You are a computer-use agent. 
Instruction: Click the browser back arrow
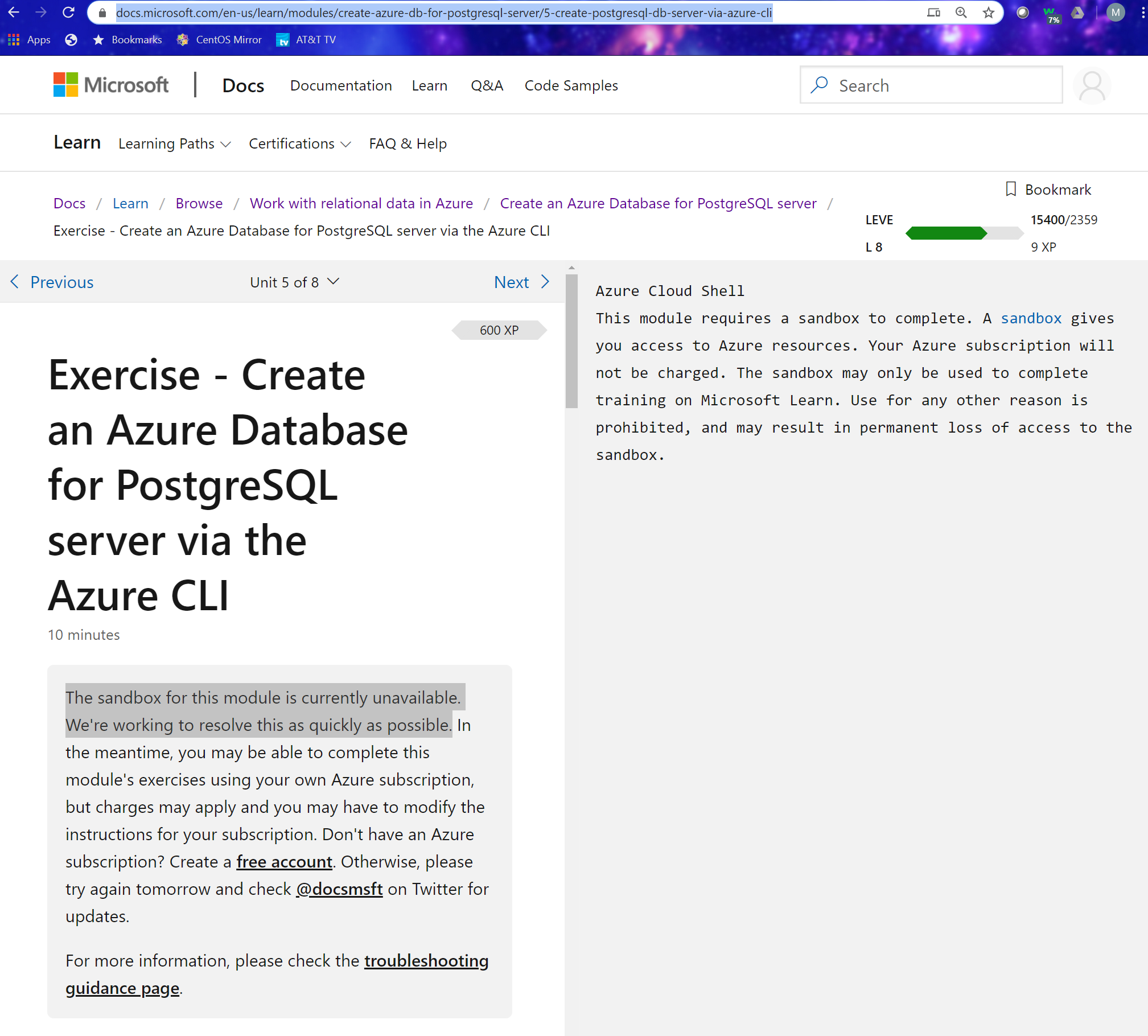[x=13, y=12]
